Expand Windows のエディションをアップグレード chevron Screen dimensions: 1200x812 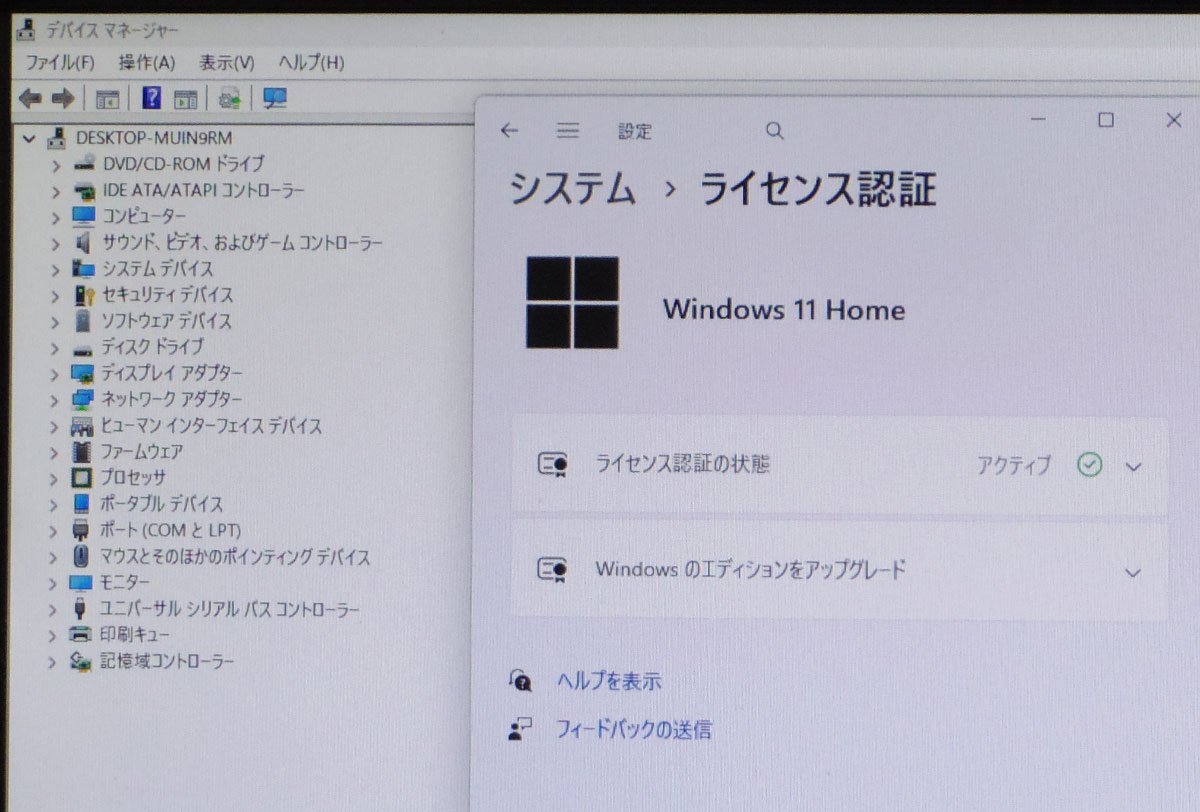pyautogui.click(x=1133, y=573)
